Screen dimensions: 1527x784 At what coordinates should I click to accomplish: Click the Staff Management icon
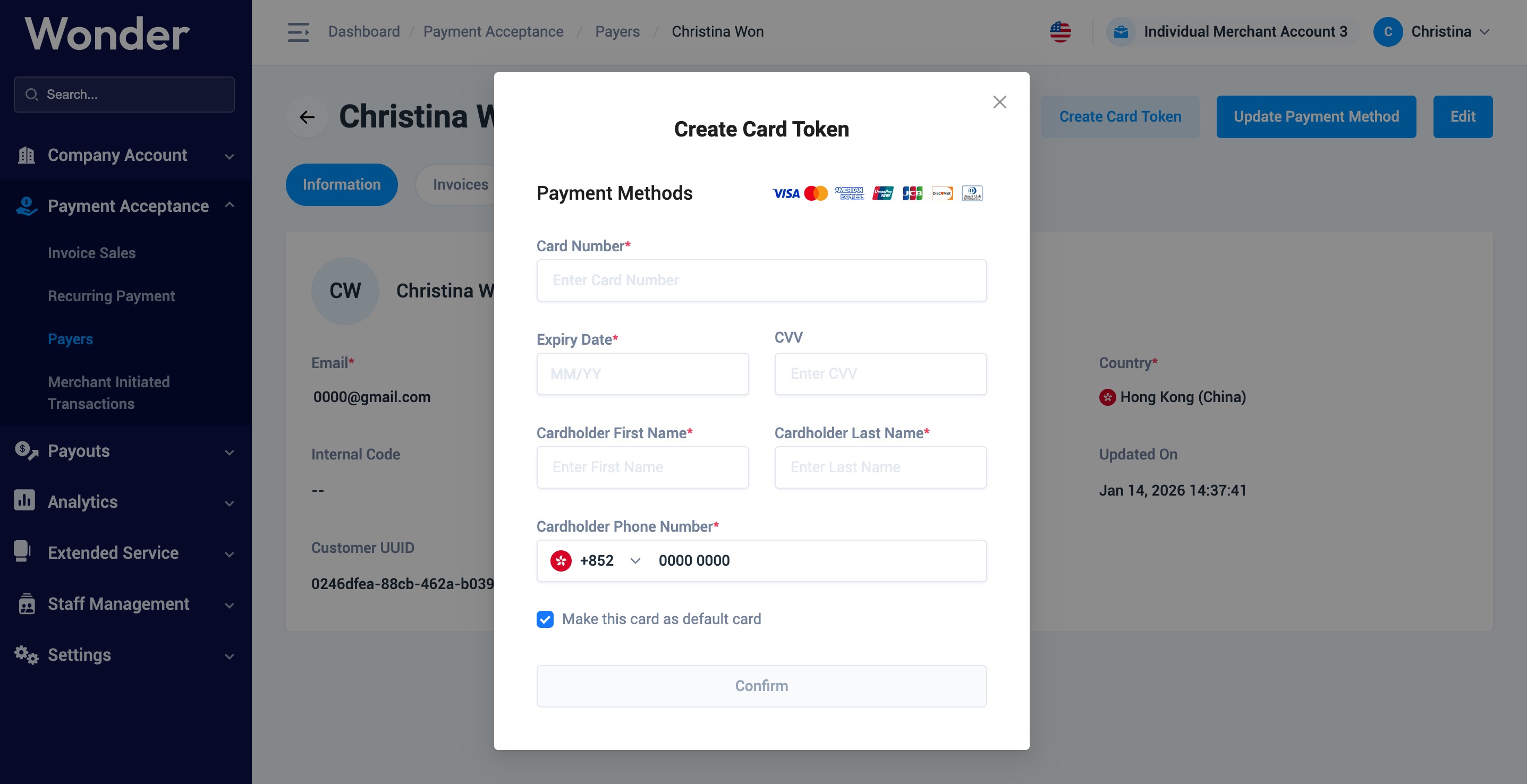26,603
